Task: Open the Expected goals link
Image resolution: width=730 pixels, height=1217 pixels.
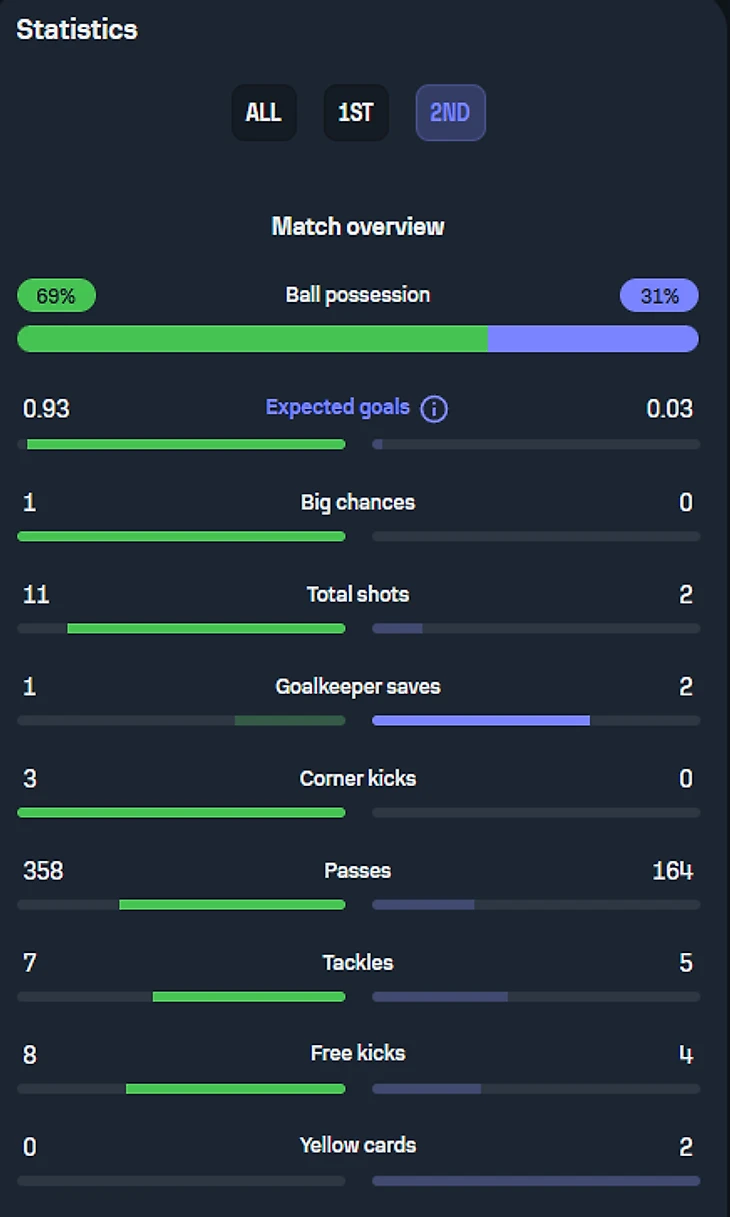Action: 338,407
